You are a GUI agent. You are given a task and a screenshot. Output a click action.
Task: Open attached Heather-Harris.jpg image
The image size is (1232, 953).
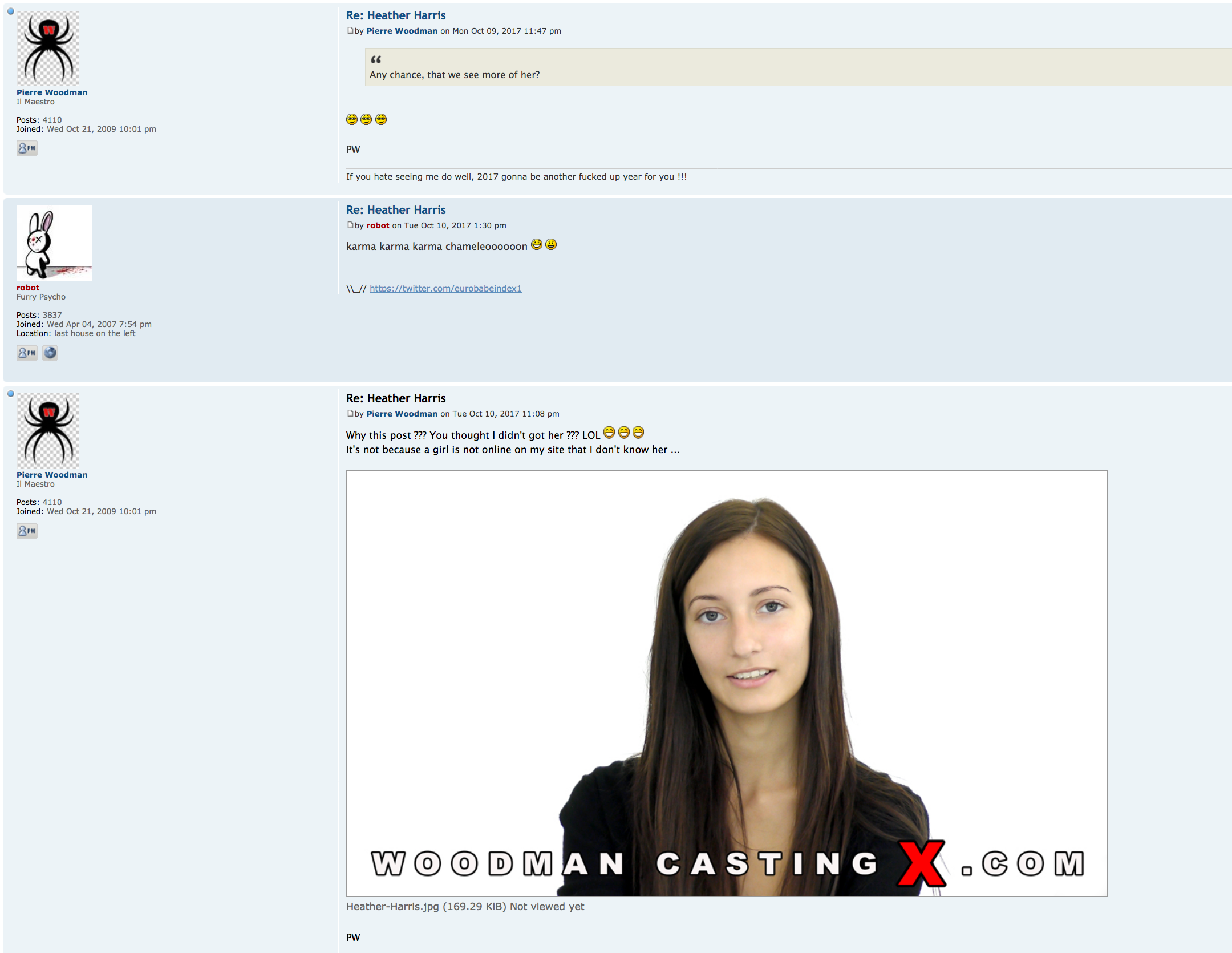pyautogui.click(x=726, y=683)
